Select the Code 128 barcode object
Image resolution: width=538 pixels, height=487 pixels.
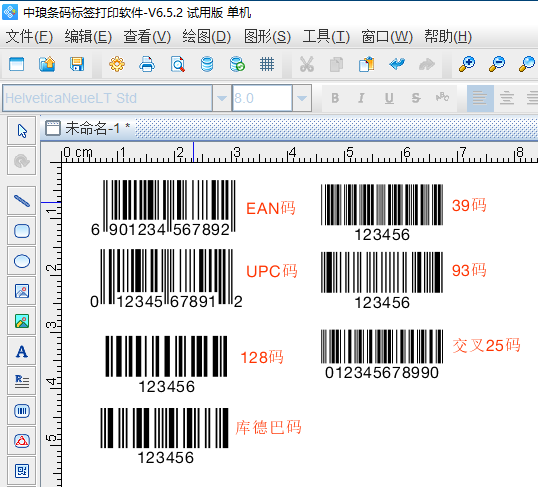tap(166, 364)
